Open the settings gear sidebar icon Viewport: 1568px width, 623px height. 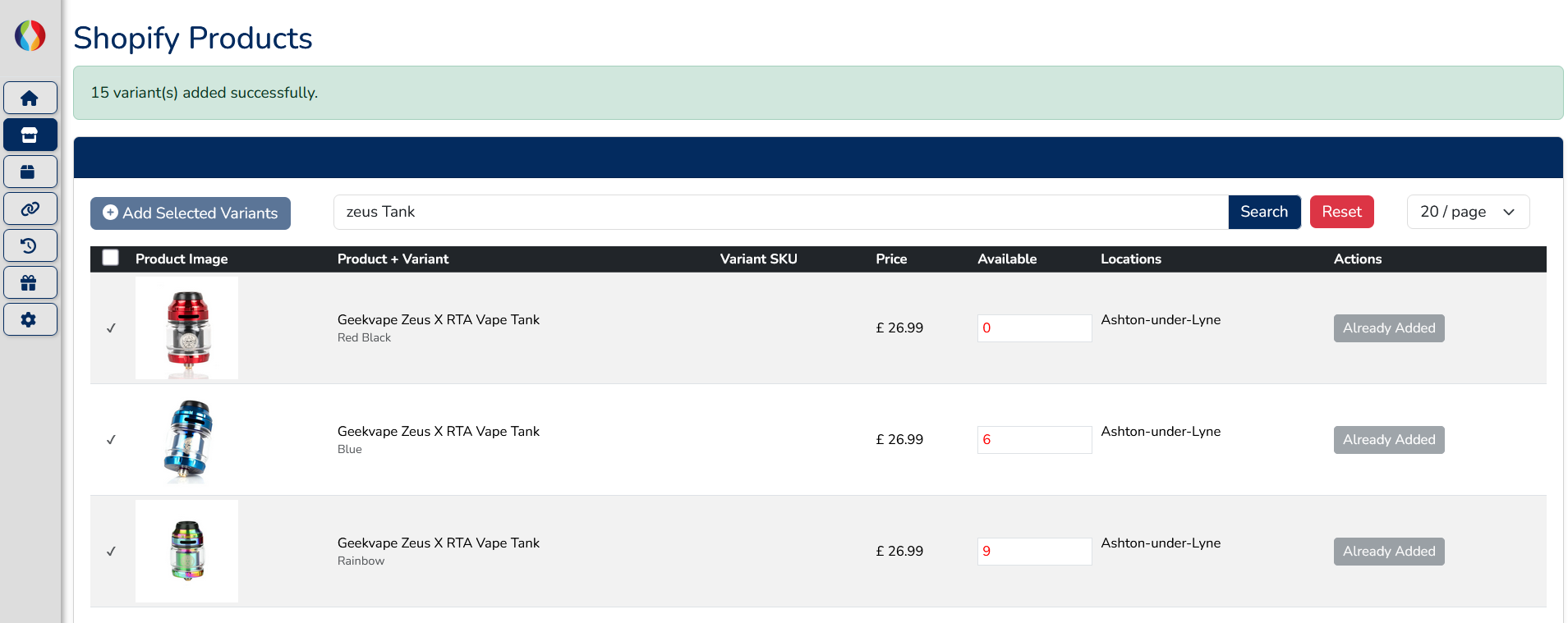click(x=30, y=319)
